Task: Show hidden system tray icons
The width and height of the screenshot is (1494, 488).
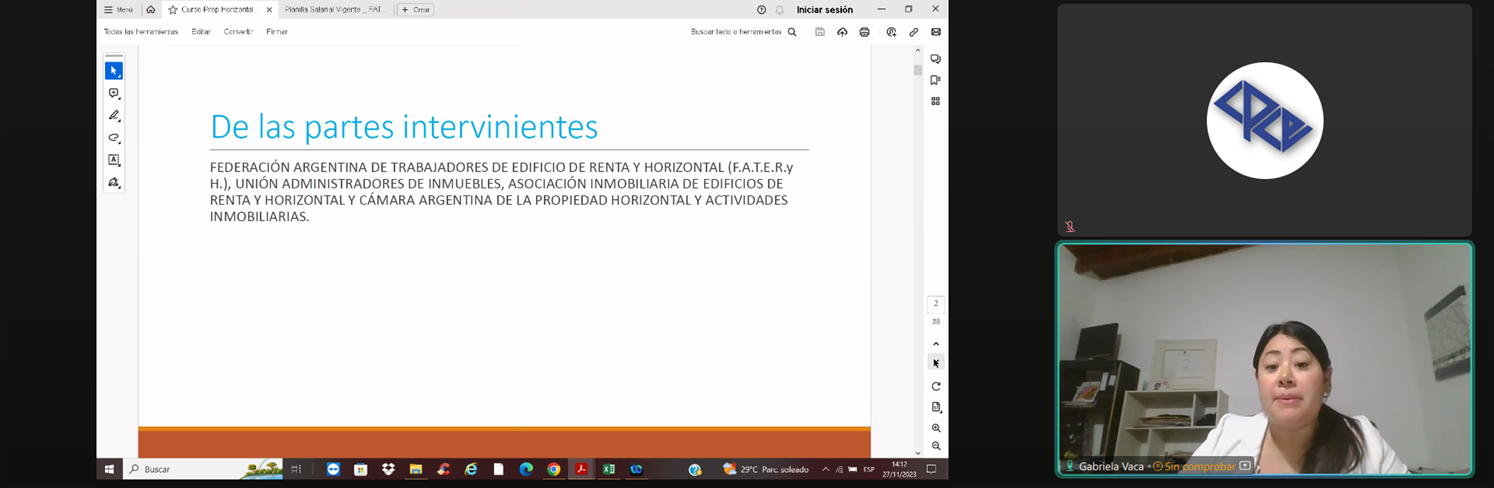Action: (826, 469)
